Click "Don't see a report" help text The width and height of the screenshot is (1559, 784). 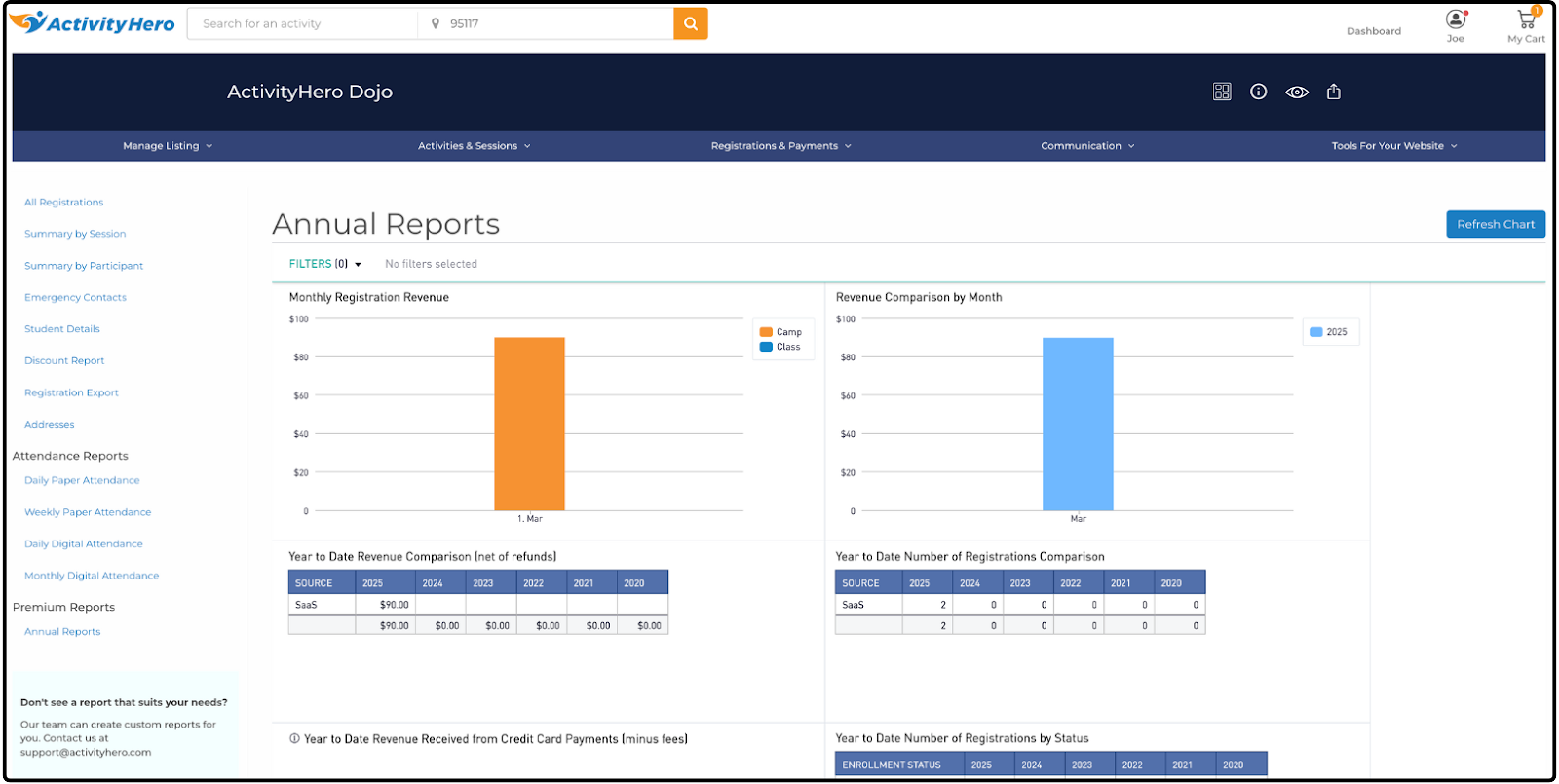tap(124, 702)
